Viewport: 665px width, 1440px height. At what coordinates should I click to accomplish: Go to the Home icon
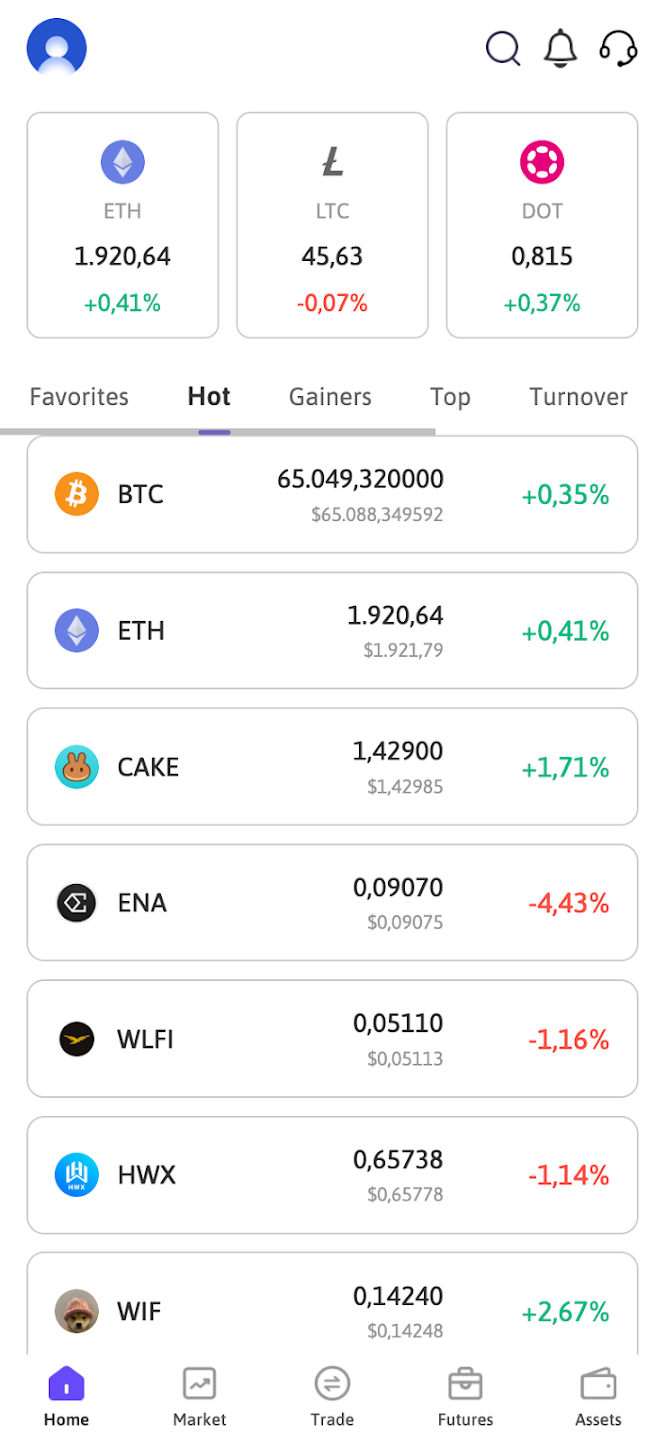[66, 1384]
